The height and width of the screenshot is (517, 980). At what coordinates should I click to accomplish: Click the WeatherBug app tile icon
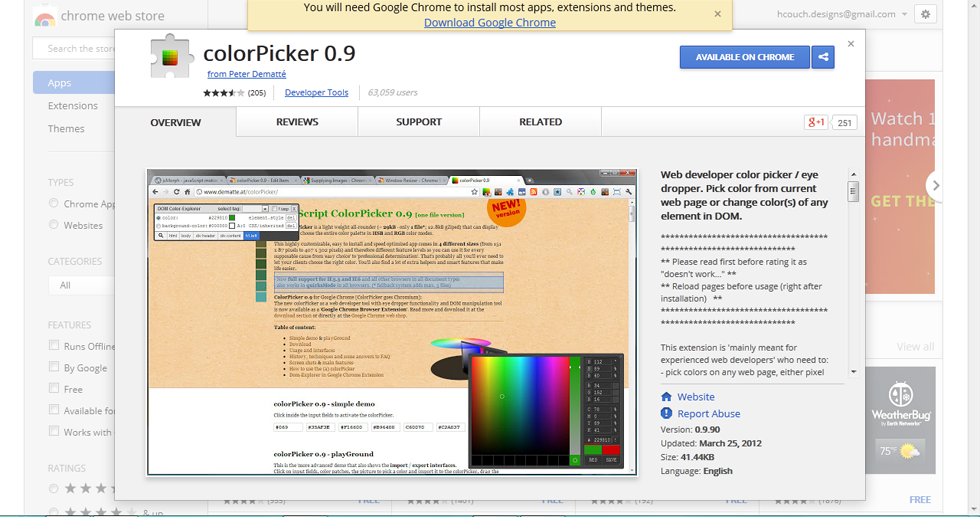coord(901,420)
